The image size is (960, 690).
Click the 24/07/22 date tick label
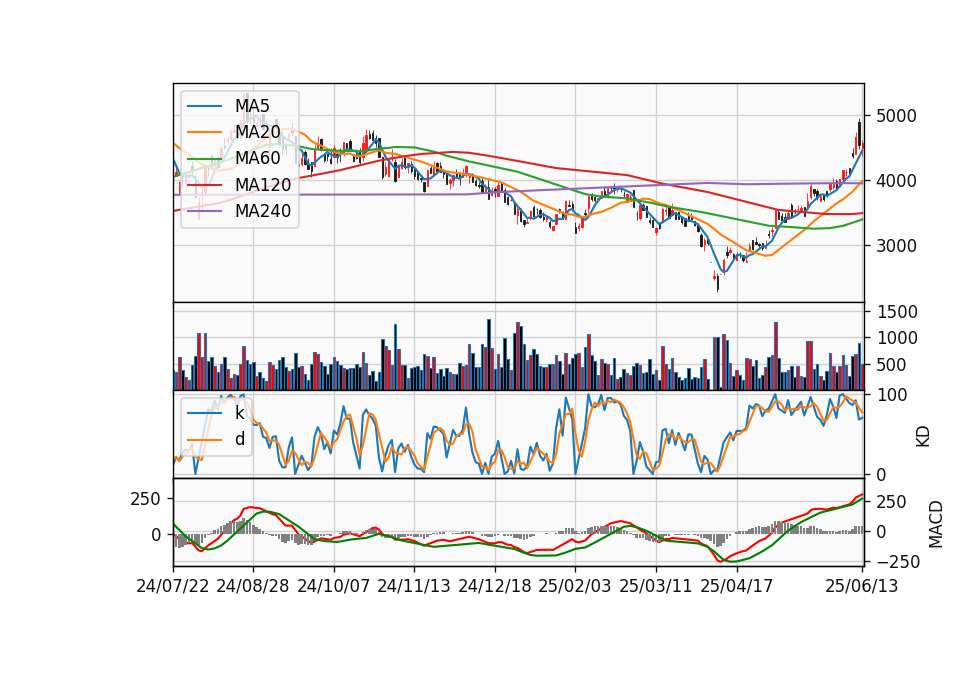pyautogui.click(x=173, y=586)
